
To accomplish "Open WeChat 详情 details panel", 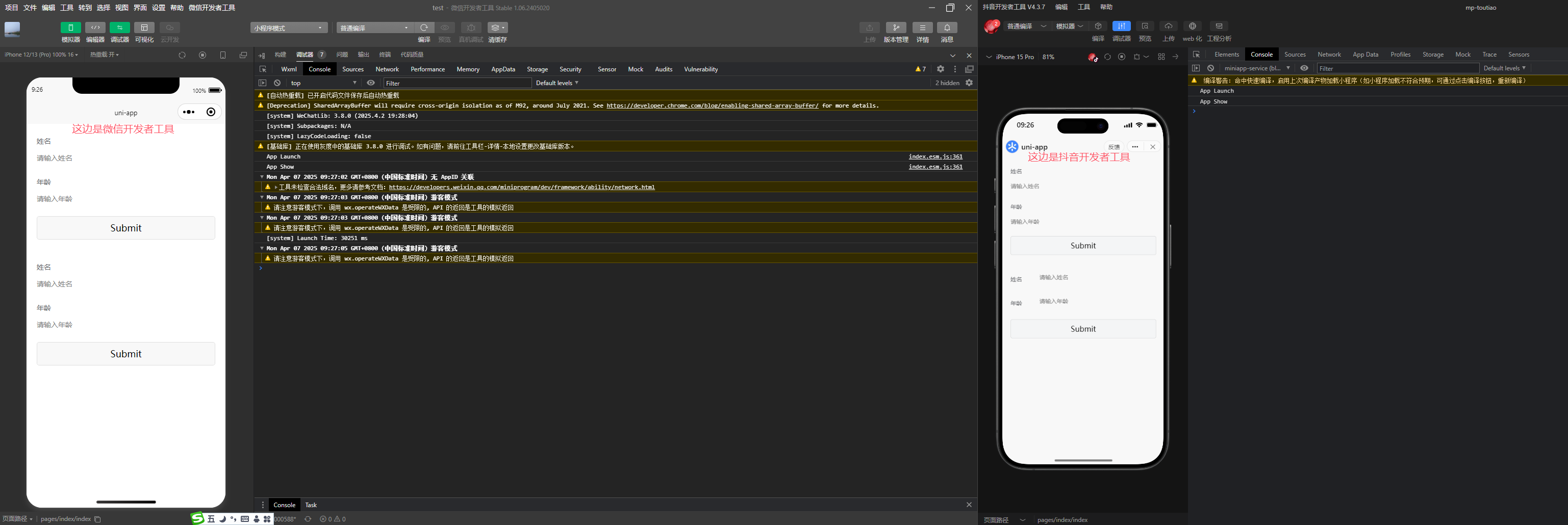I will pos(922,28).
